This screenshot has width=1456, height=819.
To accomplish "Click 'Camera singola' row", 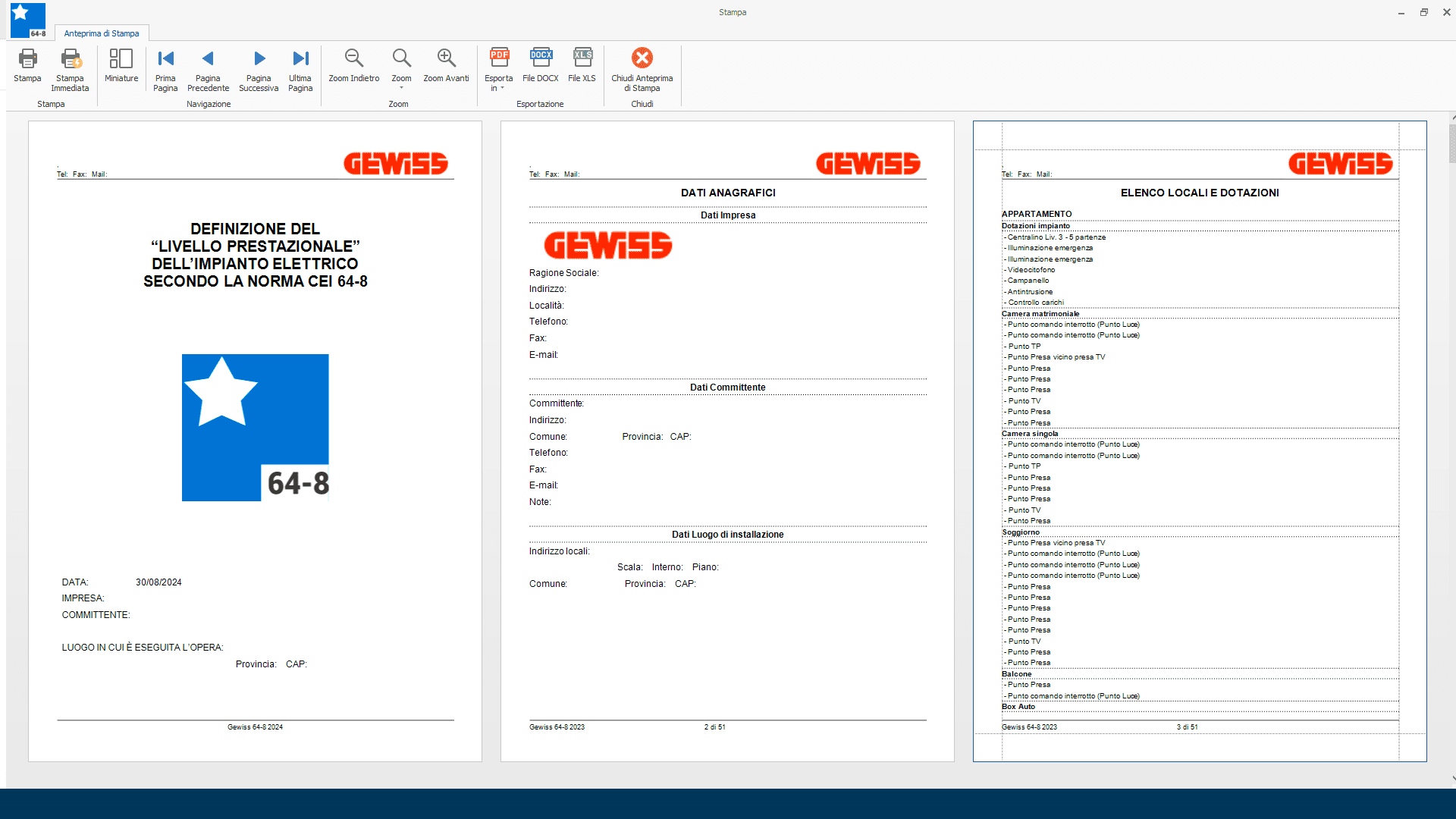I will pyautogui.click(x=1200, y=434).
